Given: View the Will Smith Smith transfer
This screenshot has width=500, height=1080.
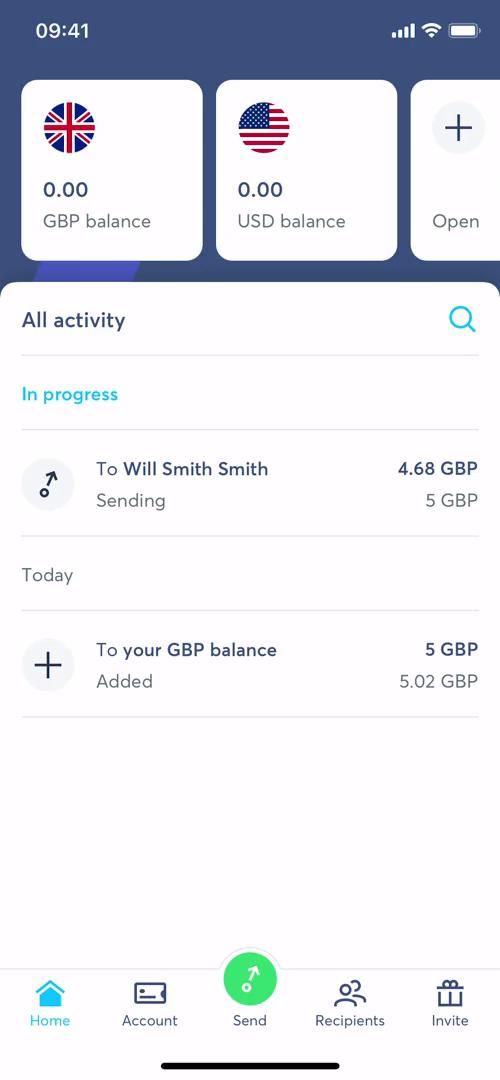Looking at the screenshot, I should tap(250, 484).
